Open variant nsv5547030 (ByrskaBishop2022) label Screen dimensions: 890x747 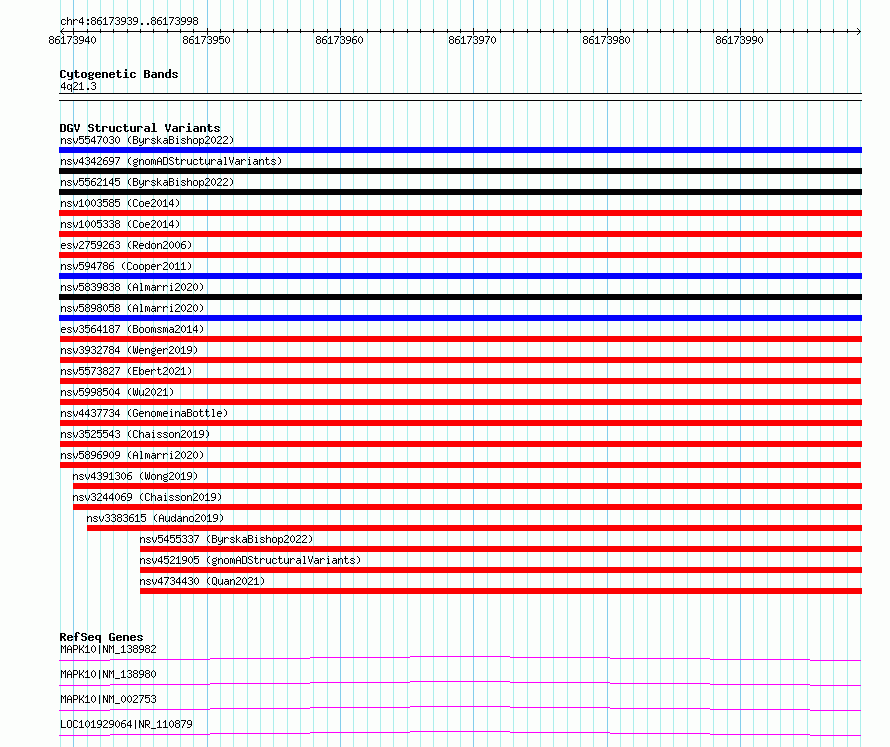147,140
